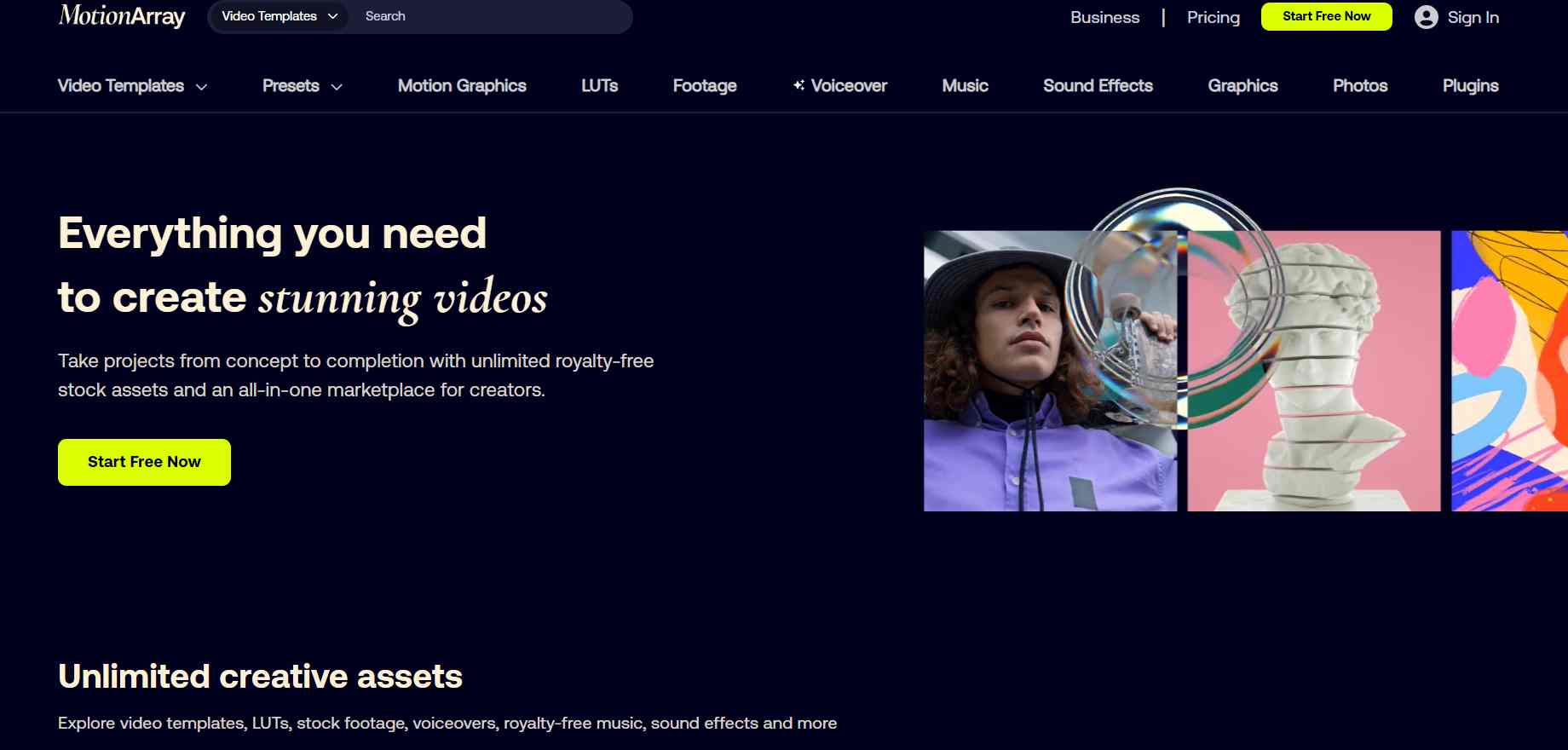Click the Business link in header

point(1105,17)
